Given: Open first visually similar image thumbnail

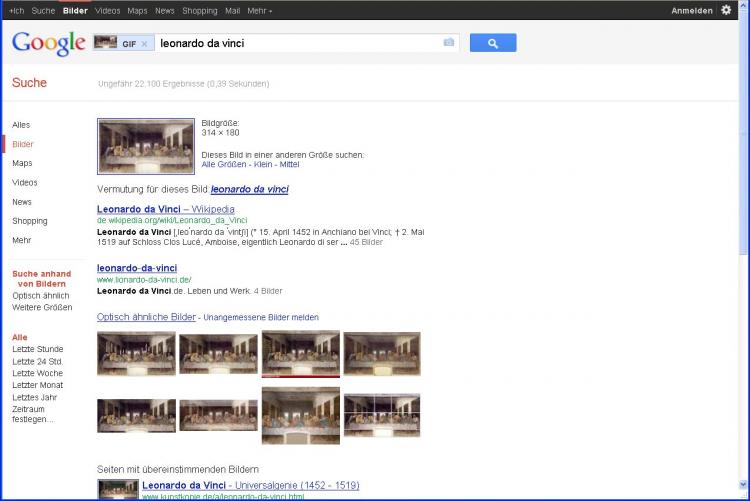Looking at the screenshot, I should coord(136,353).
